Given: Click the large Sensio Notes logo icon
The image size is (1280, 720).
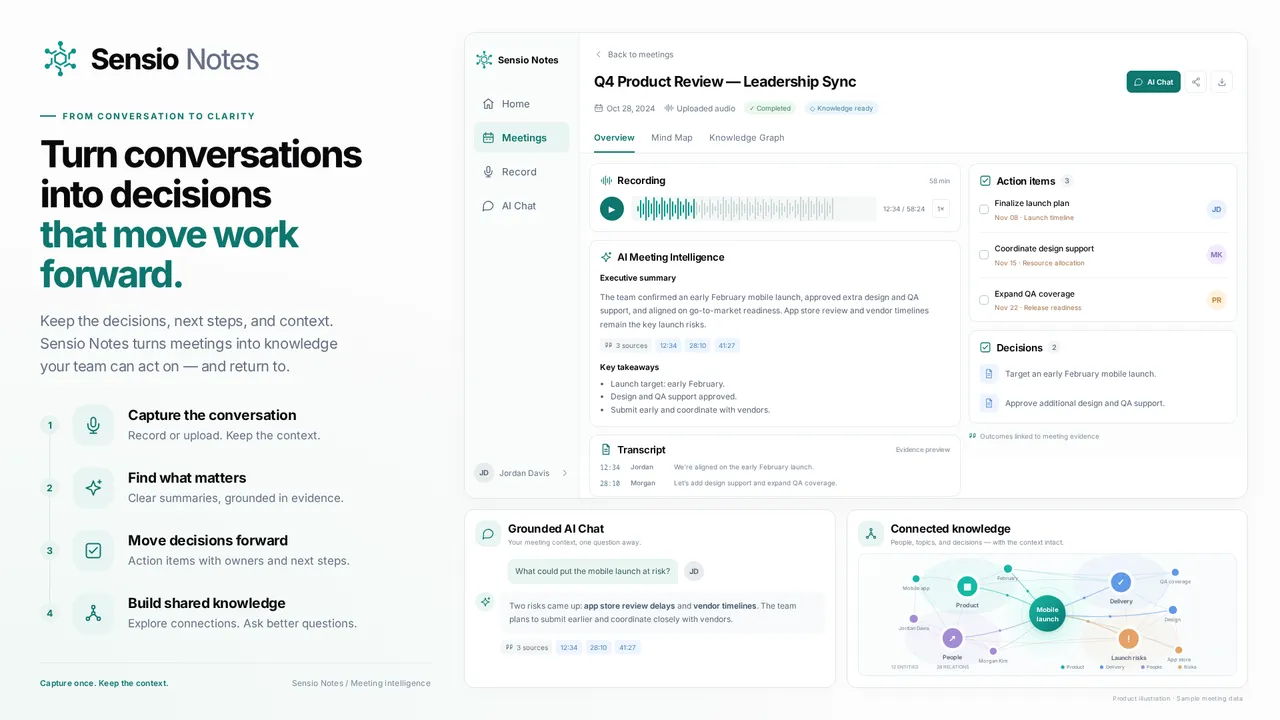Looking at the screenshot, I should tap(60, 59).
